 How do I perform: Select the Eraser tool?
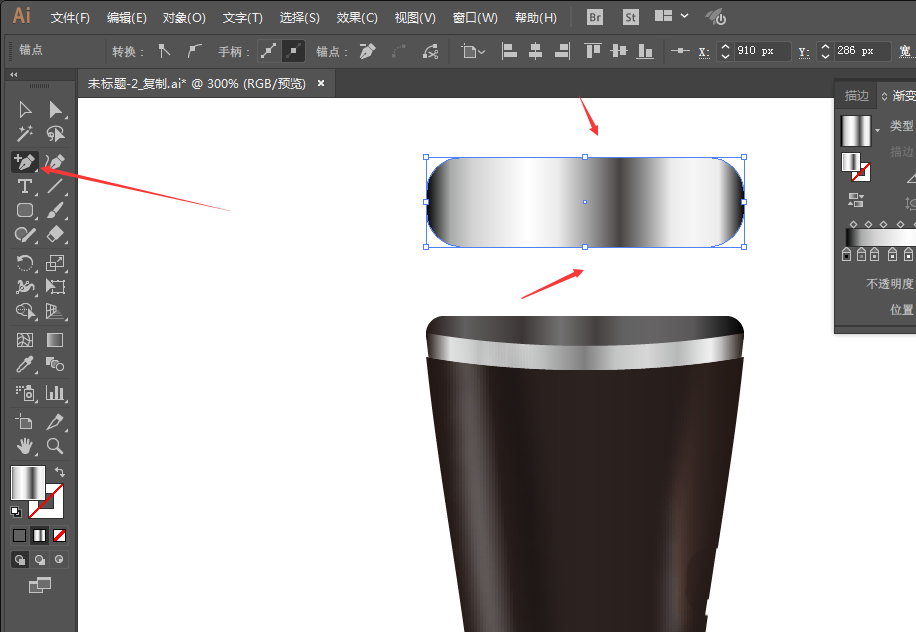point(56,235)
